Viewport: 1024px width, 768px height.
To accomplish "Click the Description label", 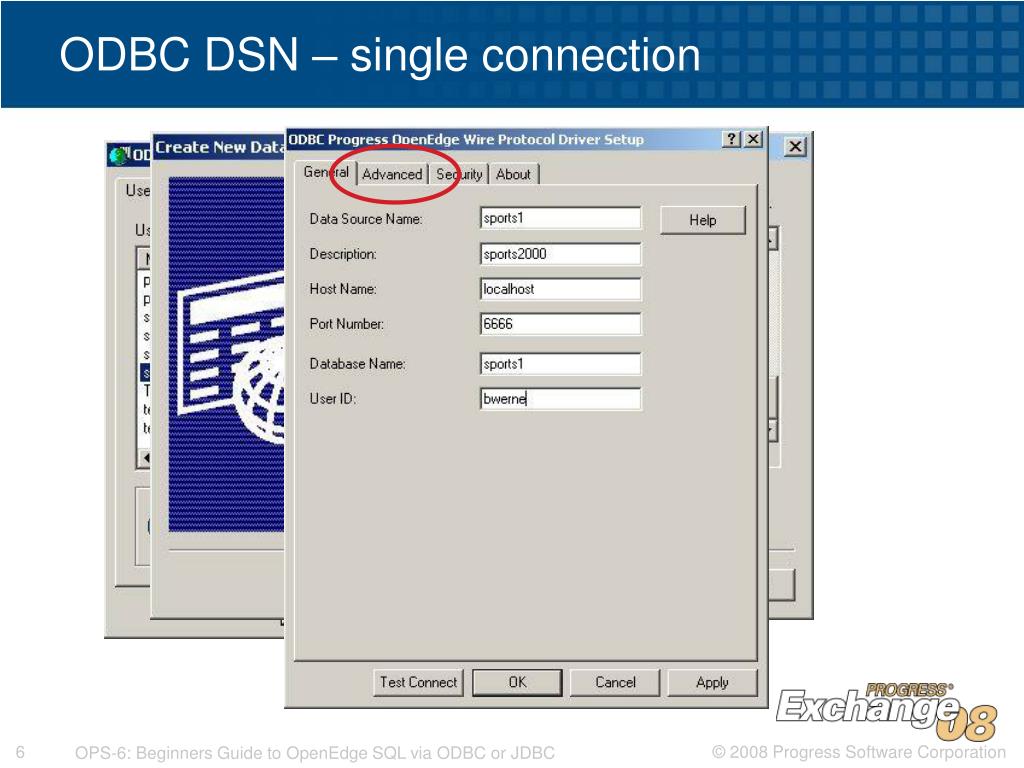I will (343, 254).
